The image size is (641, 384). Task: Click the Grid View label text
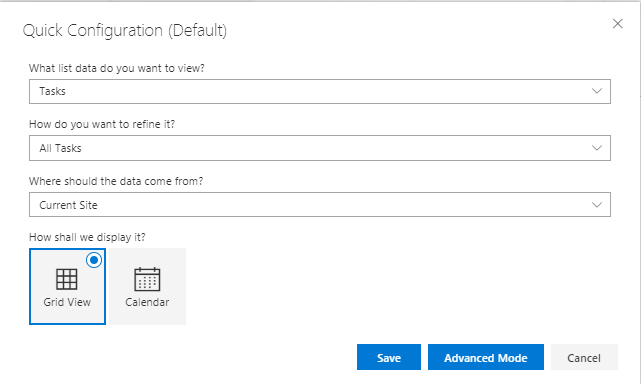click(x=67, y=302)
